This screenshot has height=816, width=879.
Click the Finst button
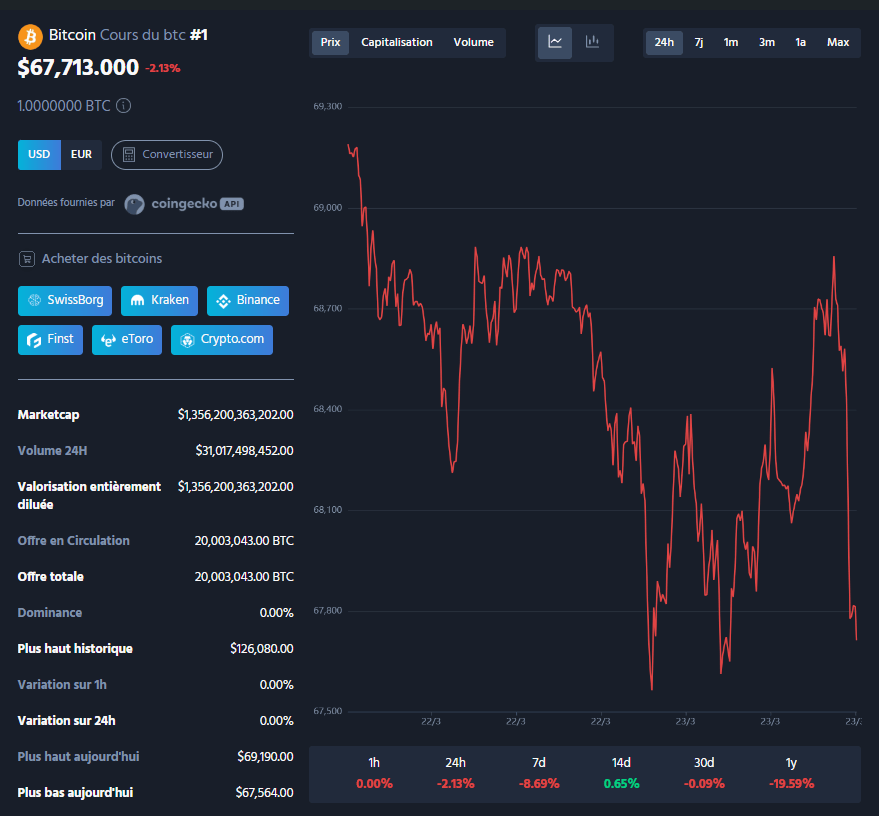pyautogui.click(x=49, y=339)
